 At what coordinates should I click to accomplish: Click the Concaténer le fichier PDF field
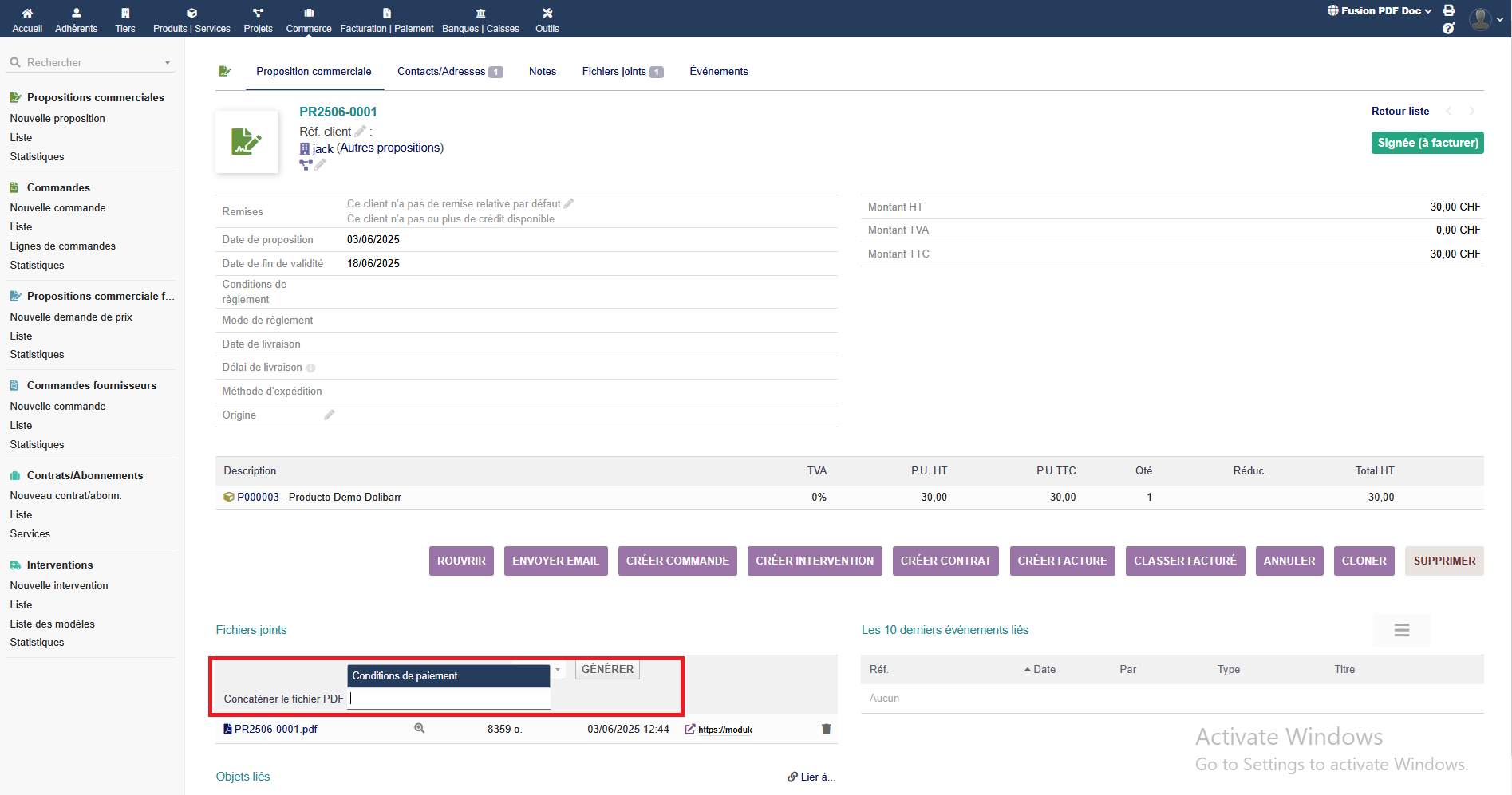click(449, 699)
